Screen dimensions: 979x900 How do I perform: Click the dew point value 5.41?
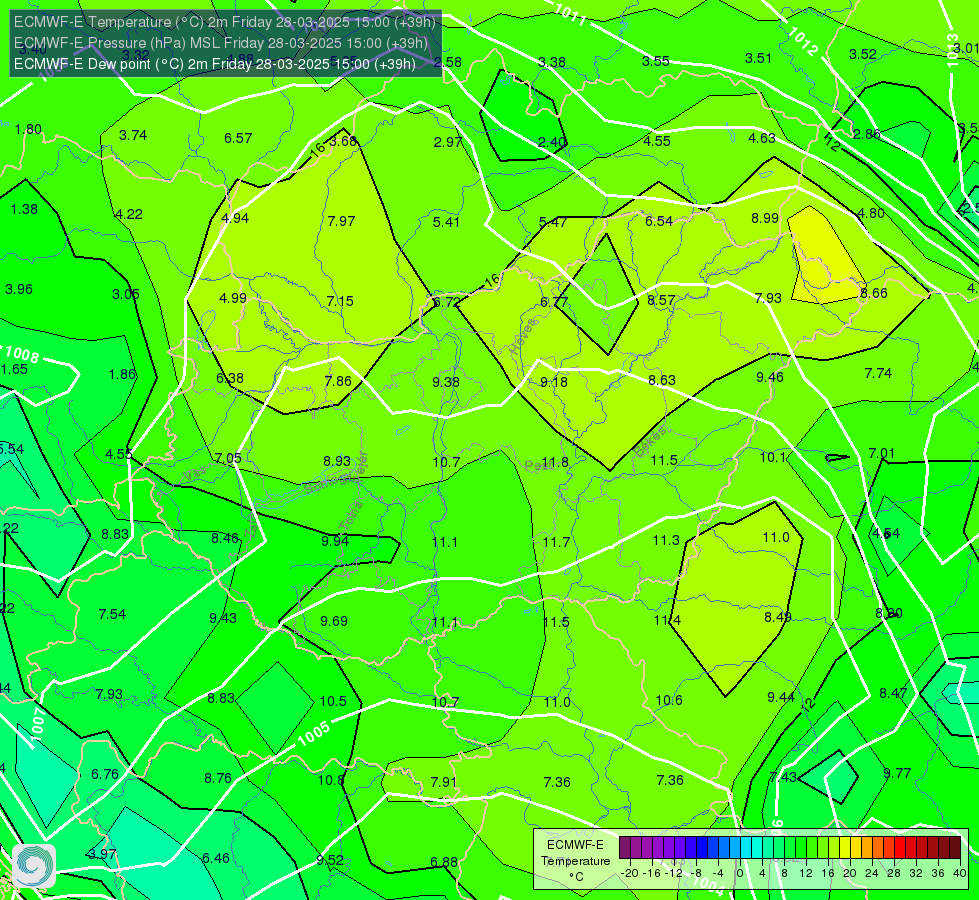pyautogui.click(x=446, y=222)
